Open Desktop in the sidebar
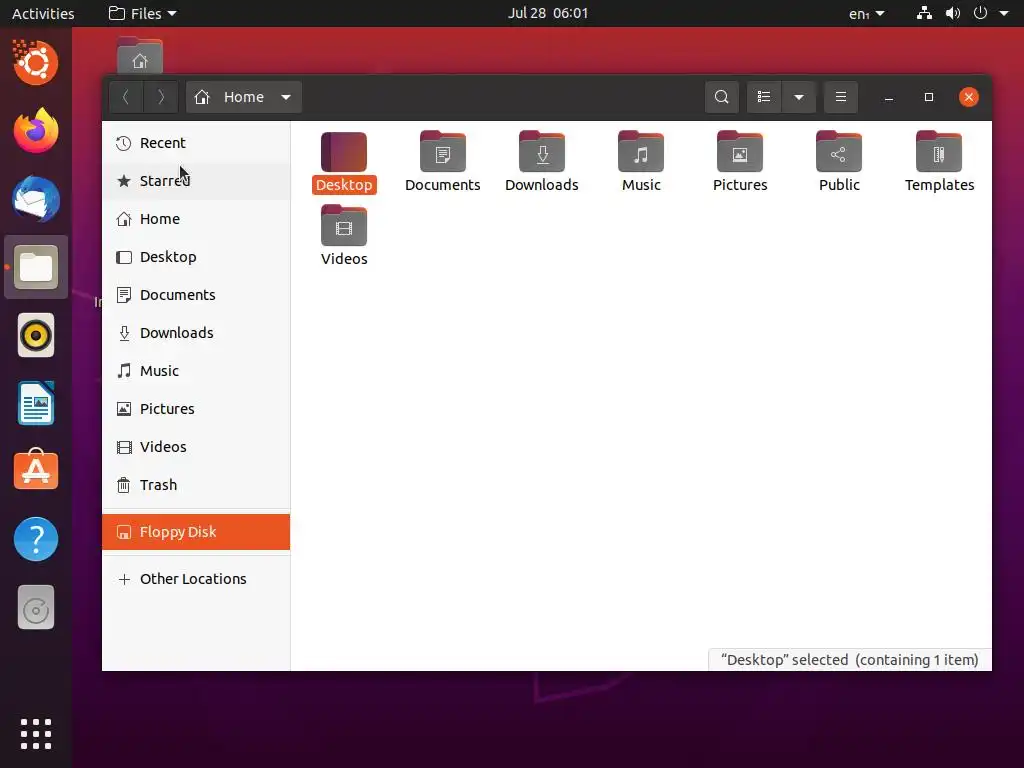 [196, 257]
